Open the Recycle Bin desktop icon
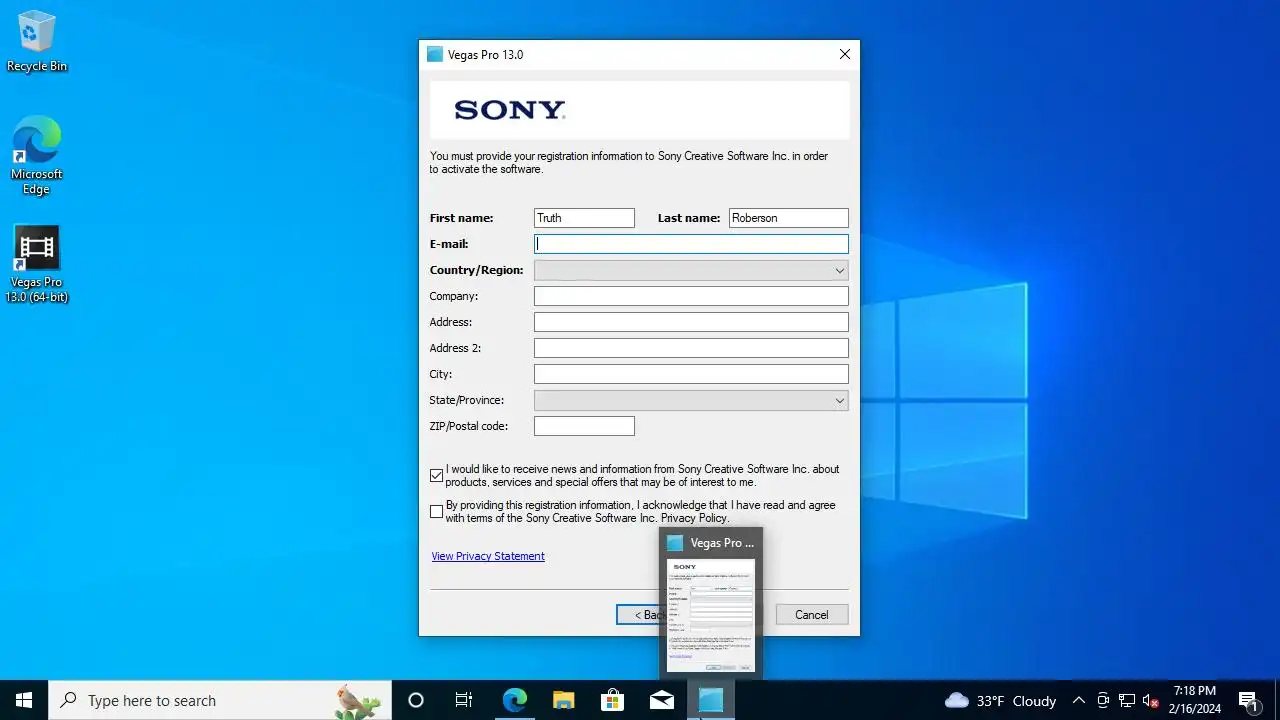The height and width of the screenshot is (720, 1280). click(x=37, y=42)
